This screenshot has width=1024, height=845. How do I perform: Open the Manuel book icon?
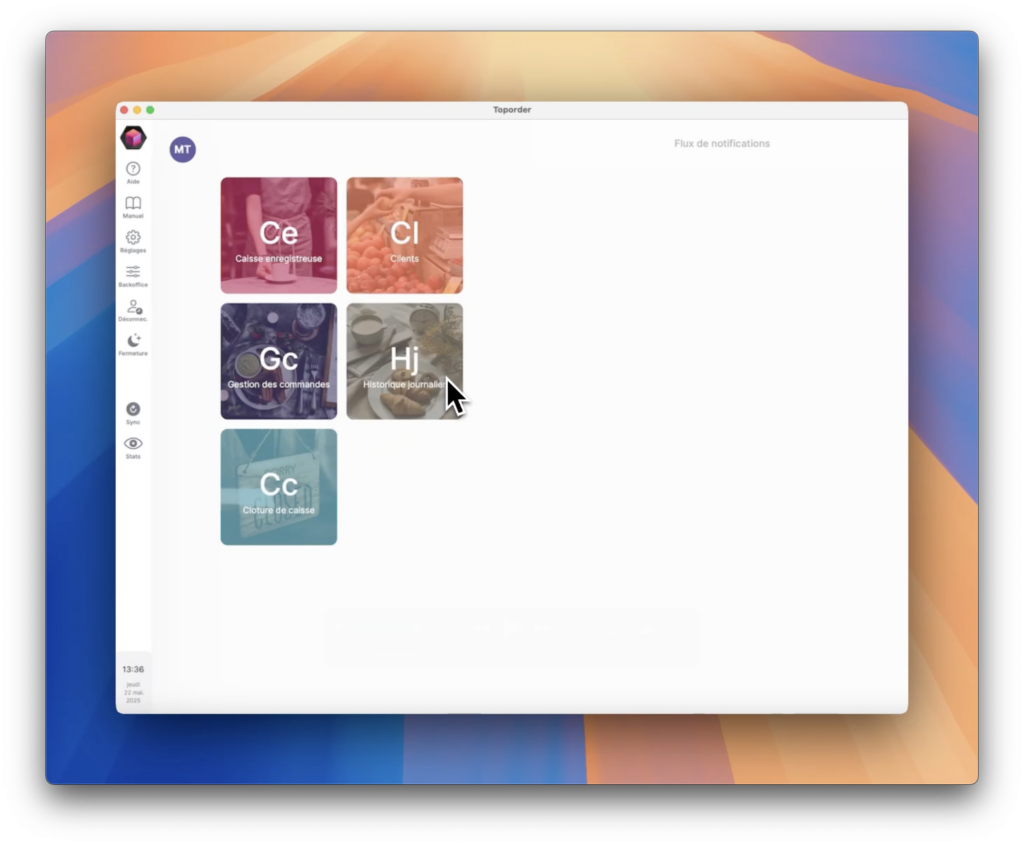click(x=133, y=204)
